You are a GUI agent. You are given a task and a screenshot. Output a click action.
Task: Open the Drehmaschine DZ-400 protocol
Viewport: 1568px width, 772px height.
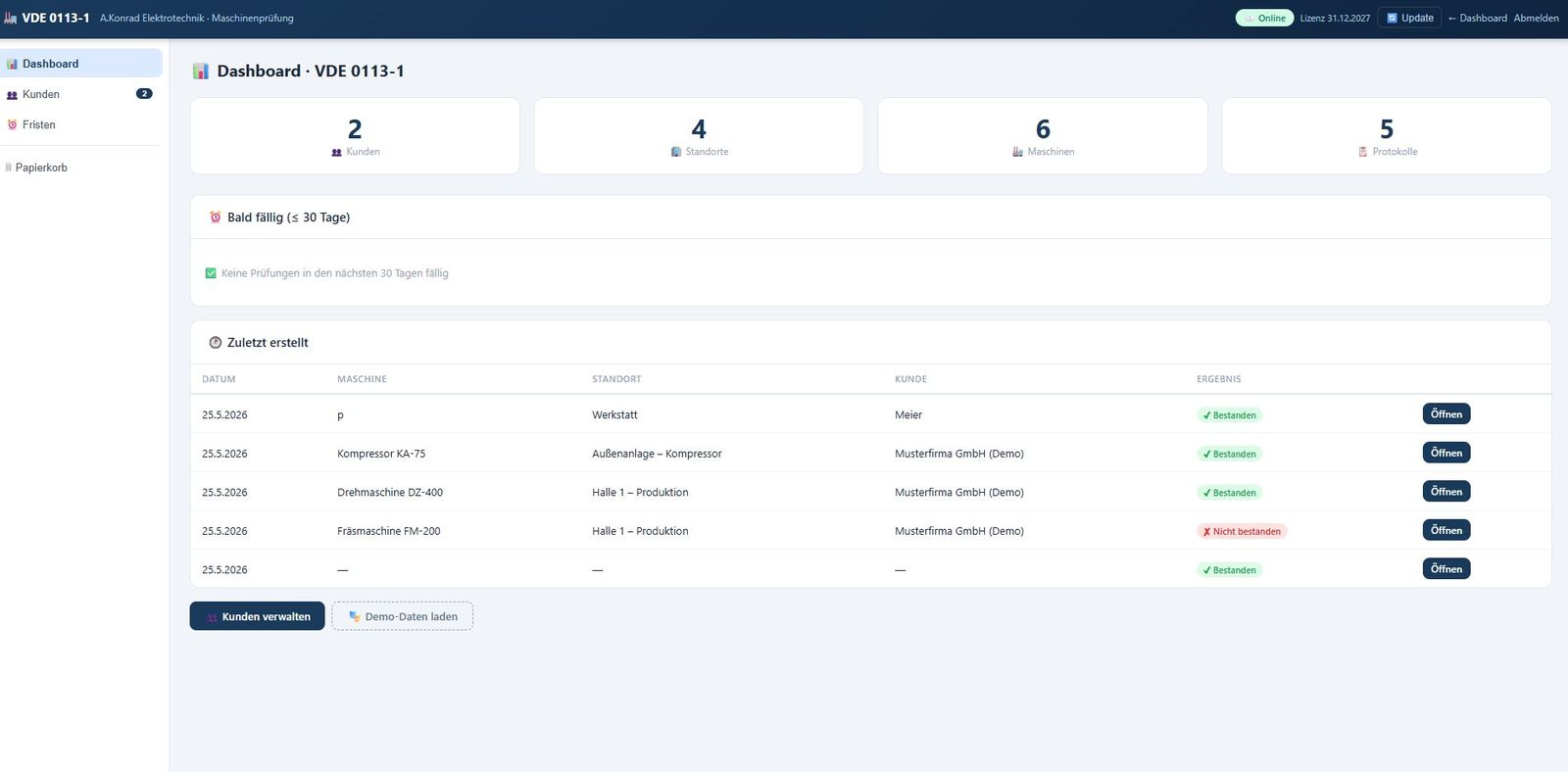tap(1446, 492)
